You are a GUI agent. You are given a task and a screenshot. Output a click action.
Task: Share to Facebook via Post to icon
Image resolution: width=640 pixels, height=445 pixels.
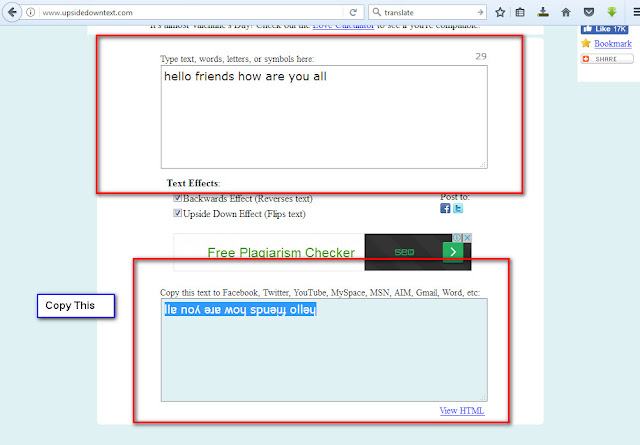(x=445, y=208)
